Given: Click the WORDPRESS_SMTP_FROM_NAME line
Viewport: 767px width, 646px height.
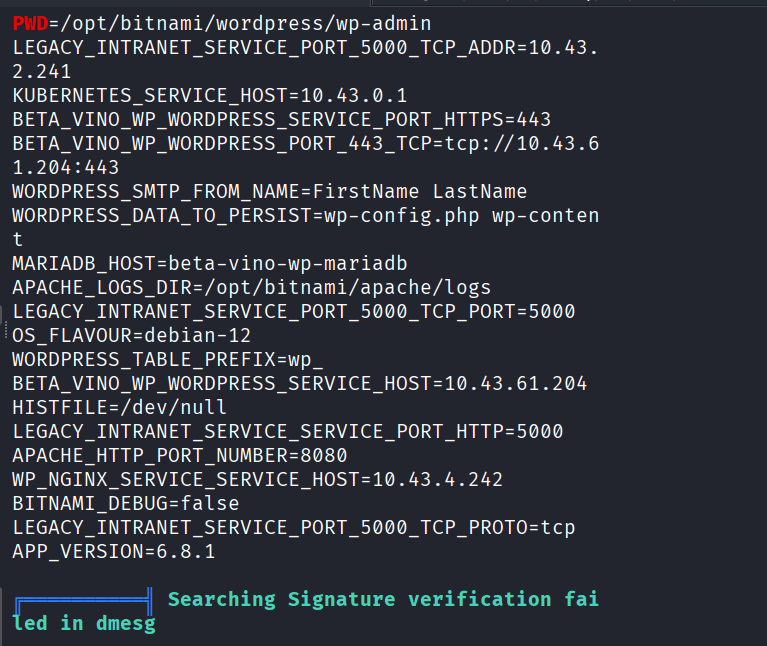Looking at the screenshot, I should point(270,192).
